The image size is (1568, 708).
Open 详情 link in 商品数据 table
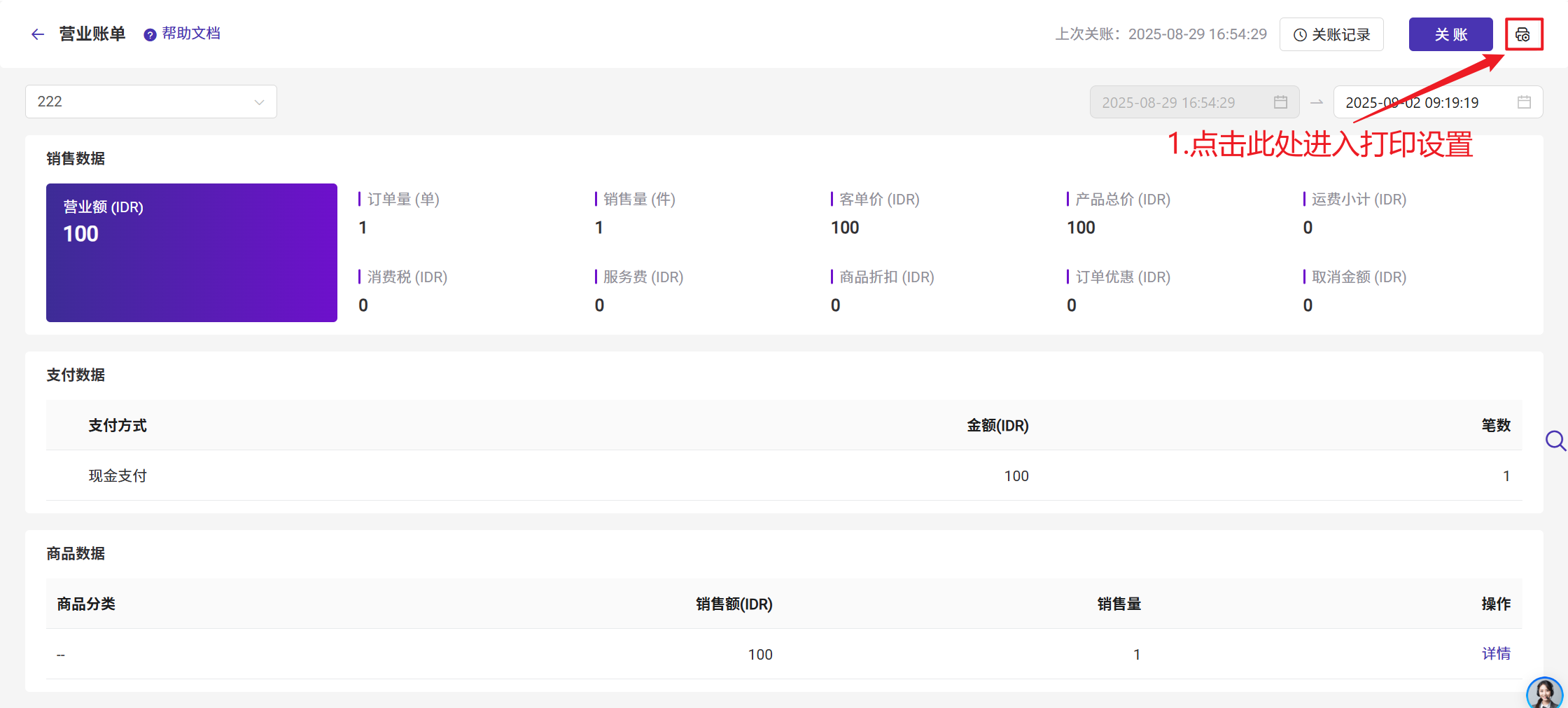[x=1496, y=653]
